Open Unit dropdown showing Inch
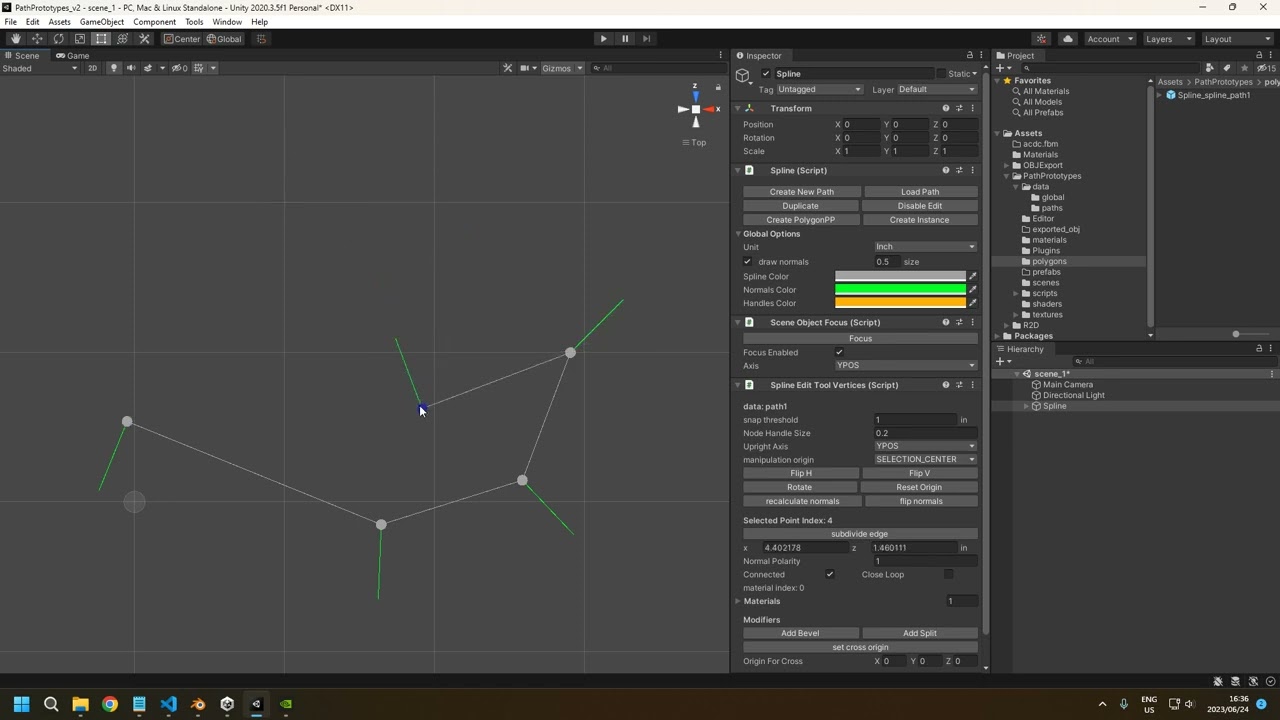The height and width of the screenshot is (720, 1280). [925, 247]
